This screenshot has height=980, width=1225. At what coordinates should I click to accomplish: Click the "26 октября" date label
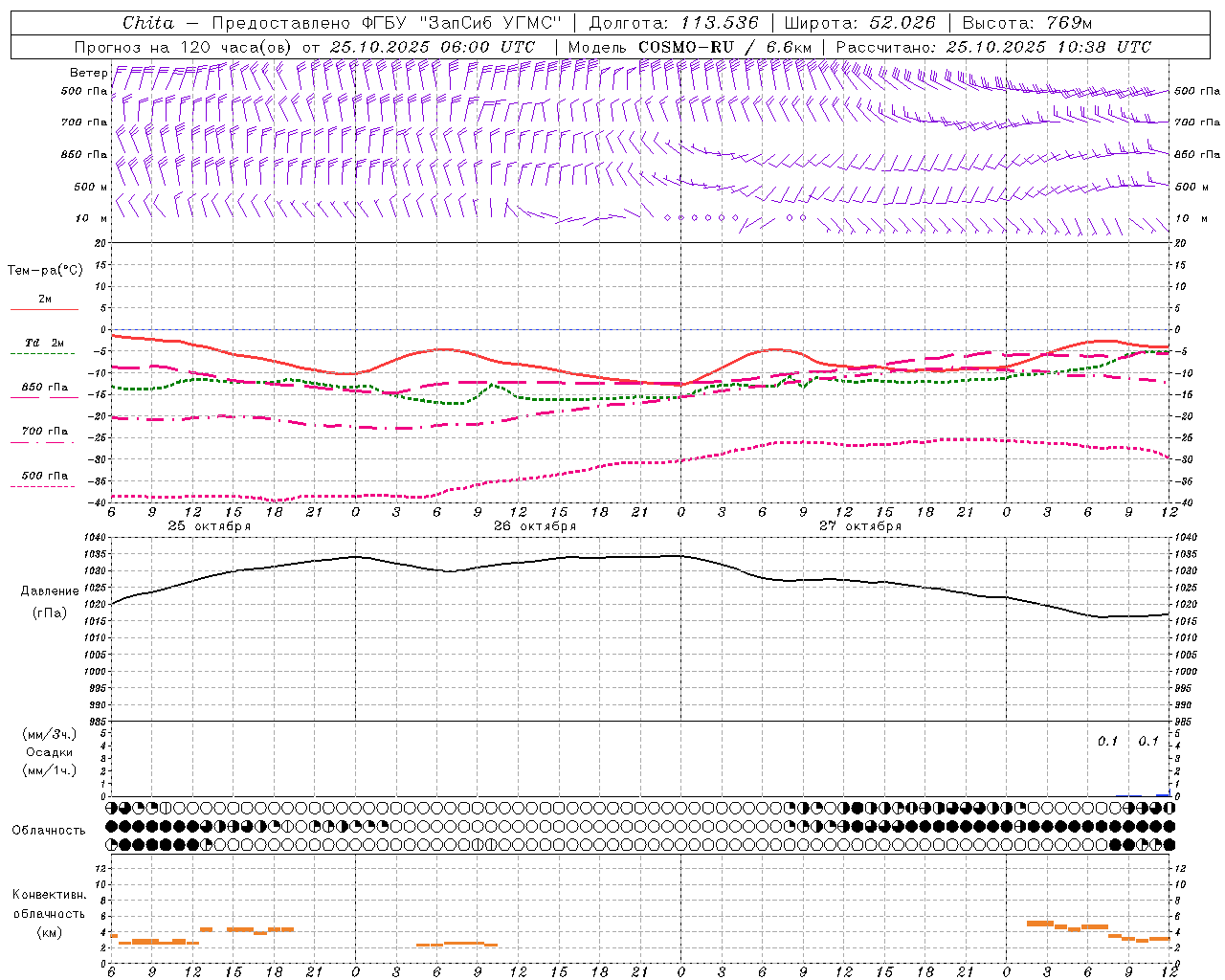pyautogui.click(x=535, y=526)
